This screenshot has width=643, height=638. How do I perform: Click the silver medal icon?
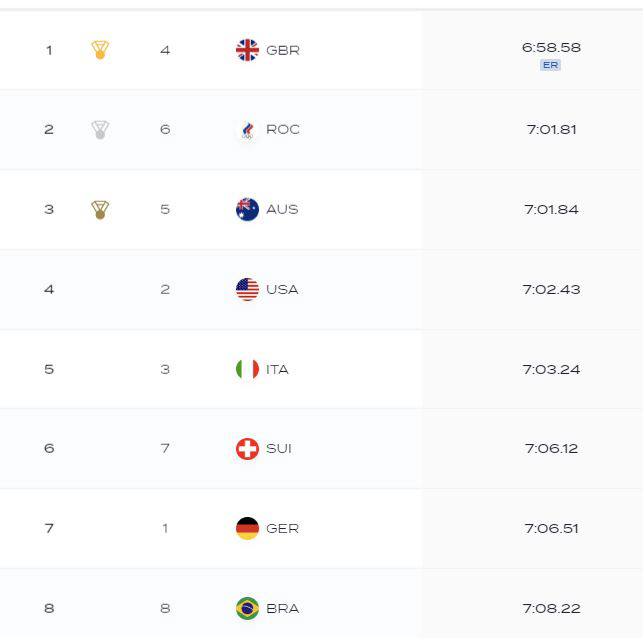(x=100, y=130)
